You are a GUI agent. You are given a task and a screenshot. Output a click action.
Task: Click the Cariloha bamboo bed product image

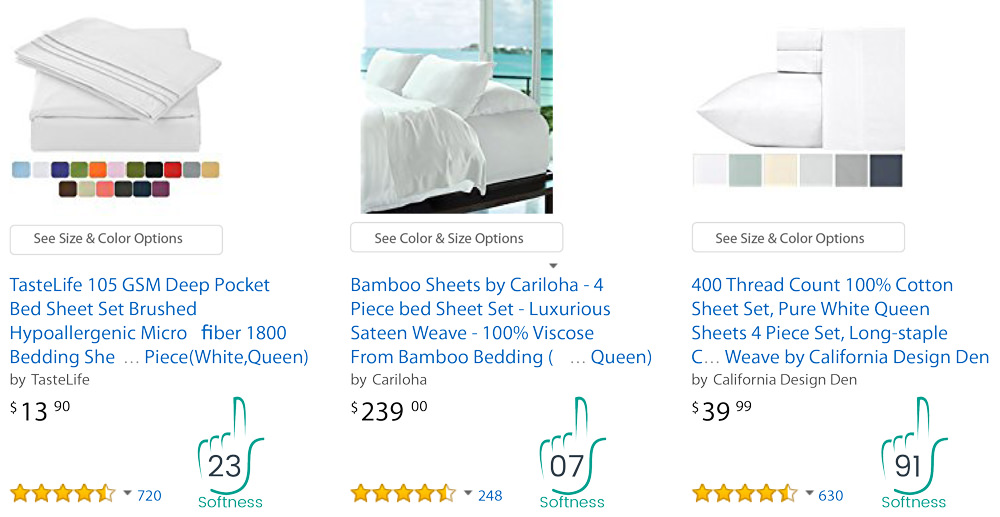(x=456, y=106)
